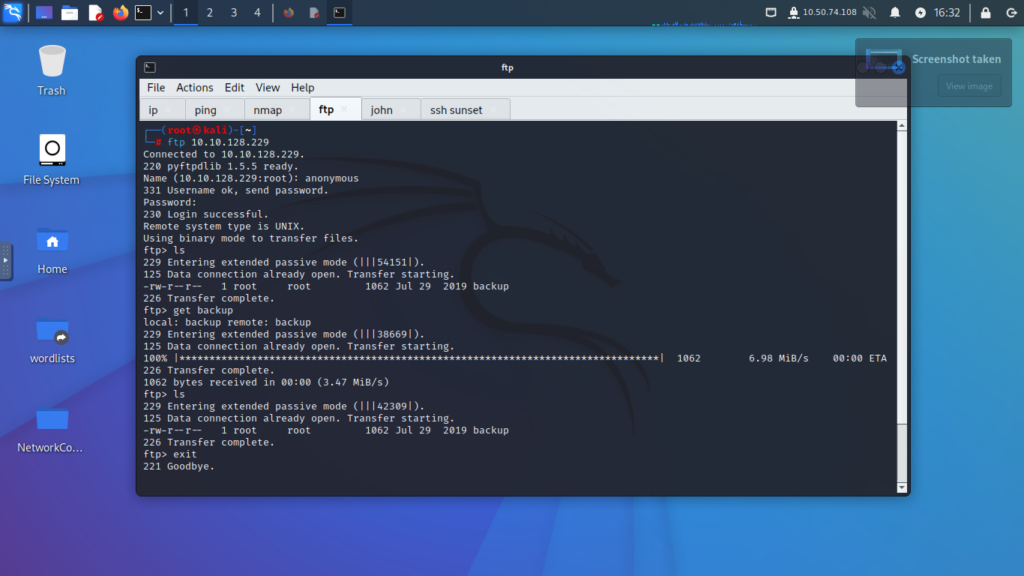Click the terminal emulator launcher icon
1024x576 pixels.
[x=144, y=13]
